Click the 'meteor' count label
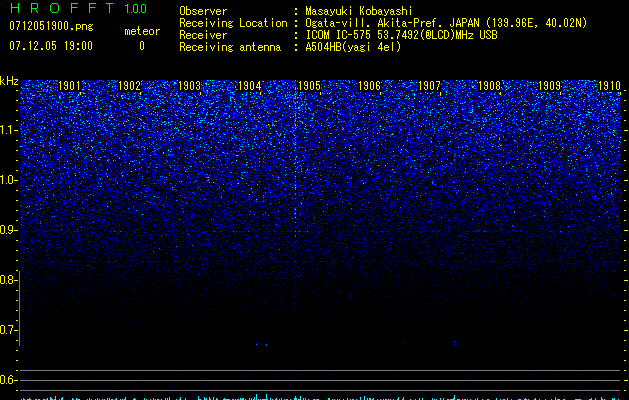This screenshot has height=400, width=629. (x=142, y=31)
